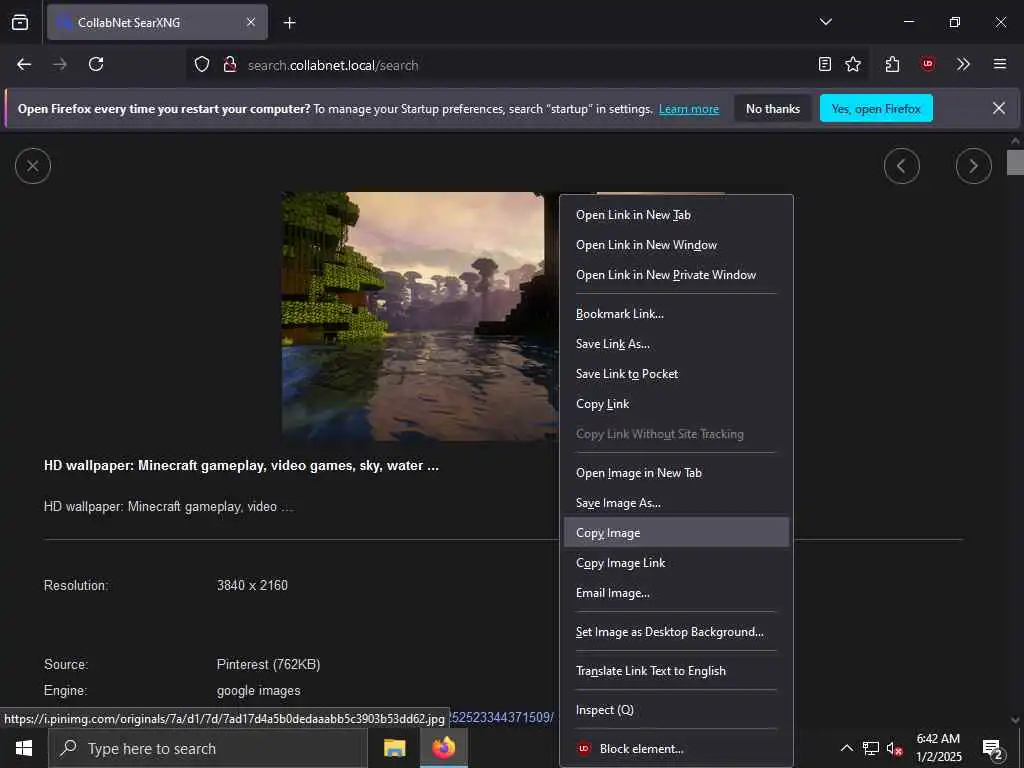Reload the current page
Viewport: 1024px width, 768px height.
96,64
